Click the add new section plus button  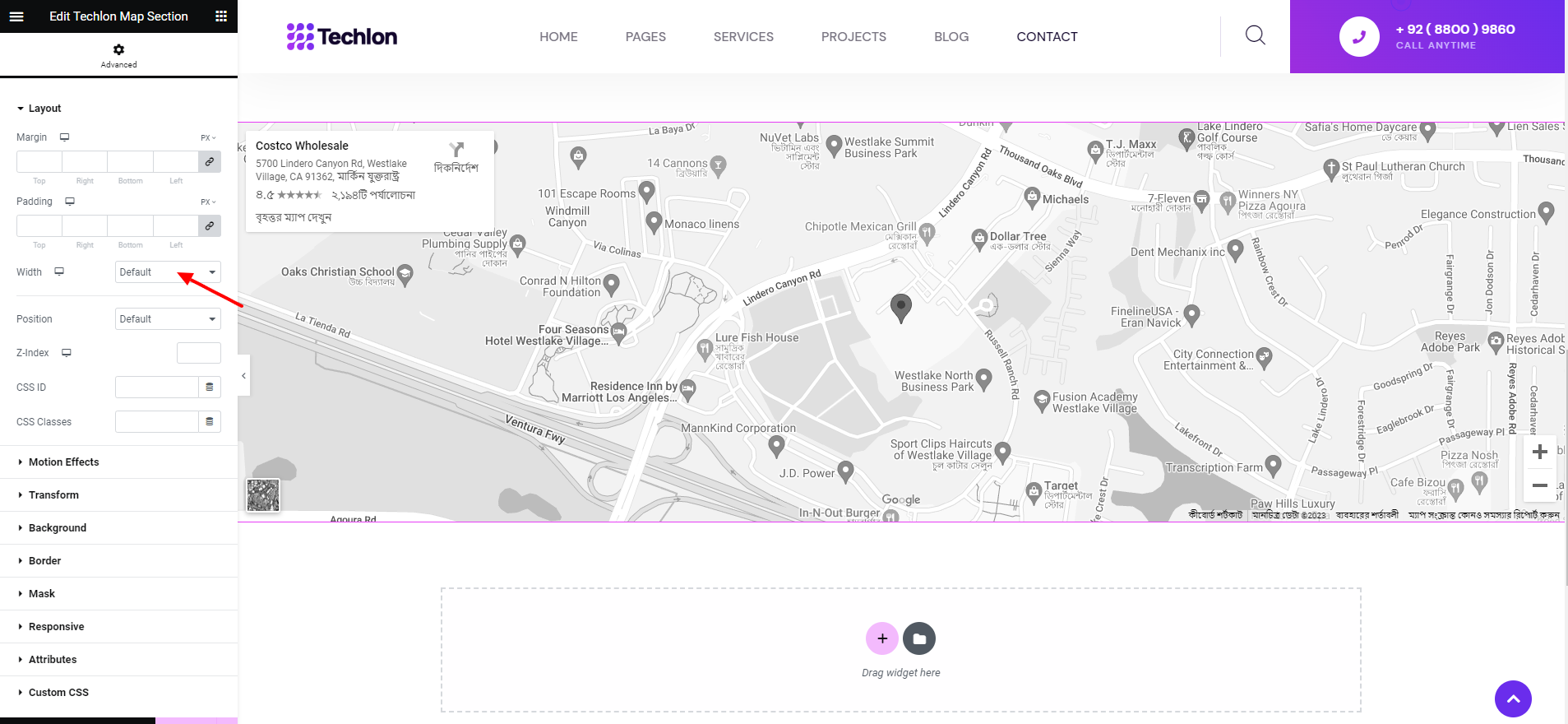point(881,638)
